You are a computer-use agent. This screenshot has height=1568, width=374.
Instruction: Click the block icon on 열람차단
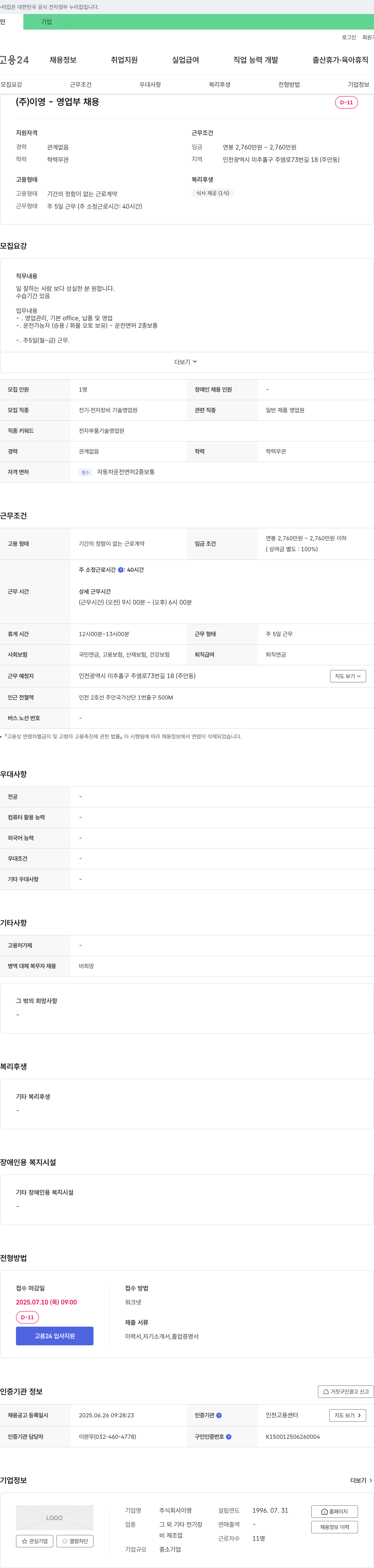65,1541
